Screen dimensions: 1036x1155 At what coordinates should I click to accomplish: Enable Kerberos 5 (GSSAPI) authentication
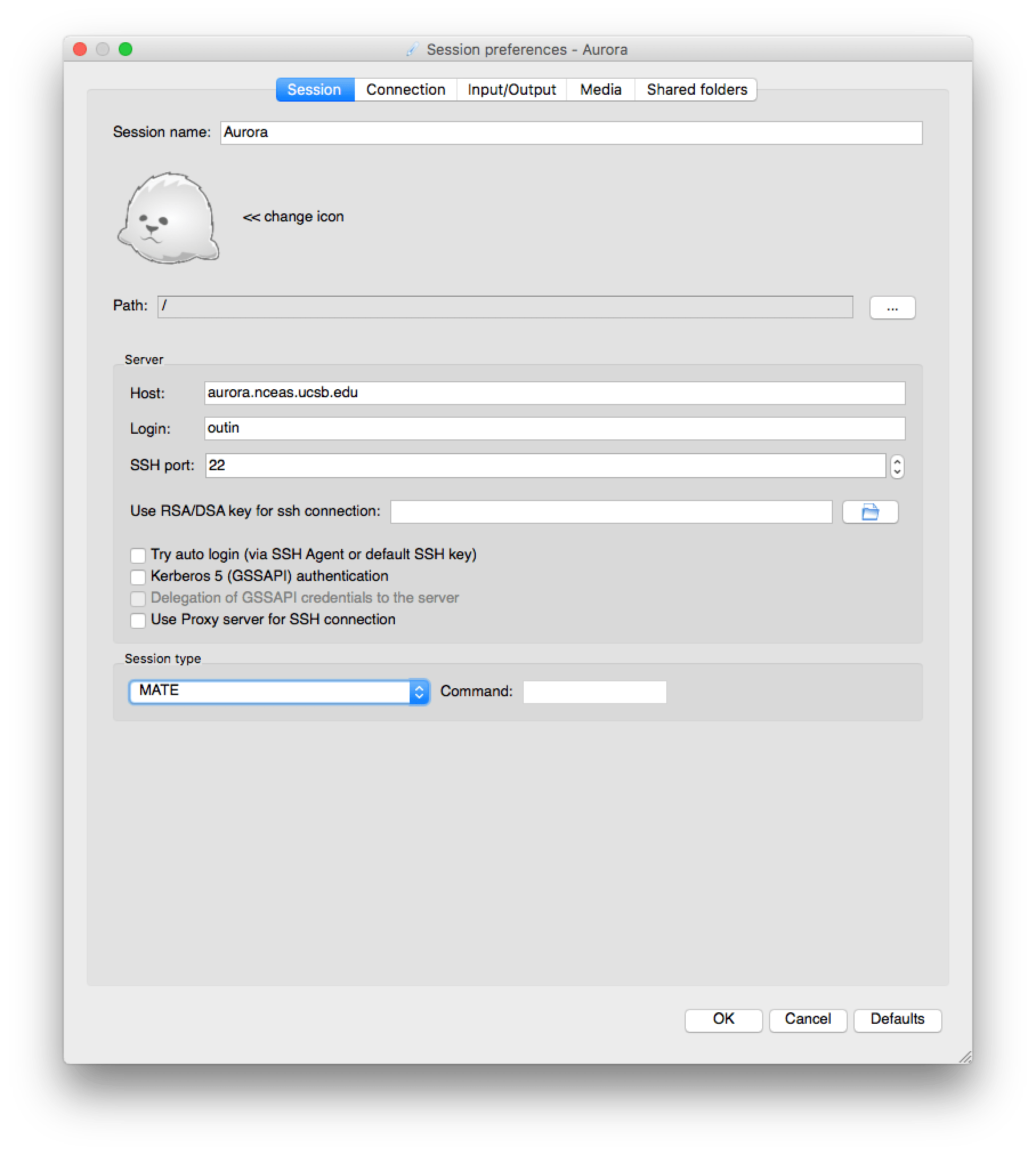click(138, 577)
